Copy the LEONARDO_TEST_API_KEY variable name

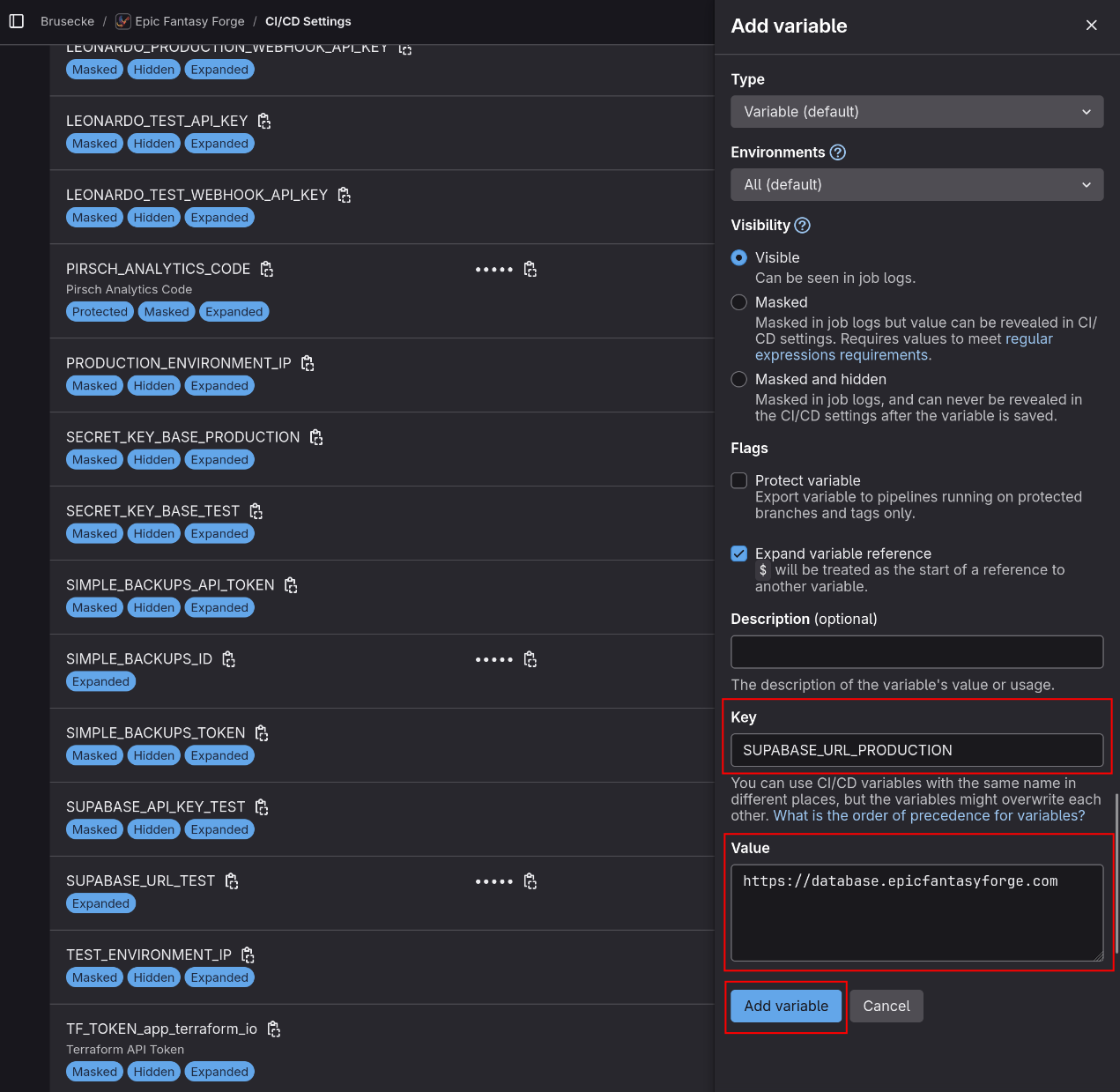(x=263, y=121)
